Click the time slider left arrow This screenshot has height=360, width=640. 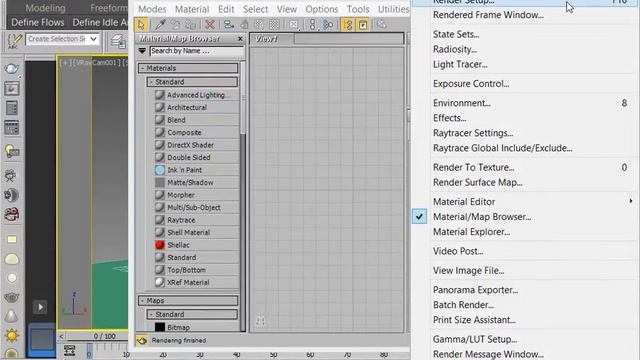61,336
